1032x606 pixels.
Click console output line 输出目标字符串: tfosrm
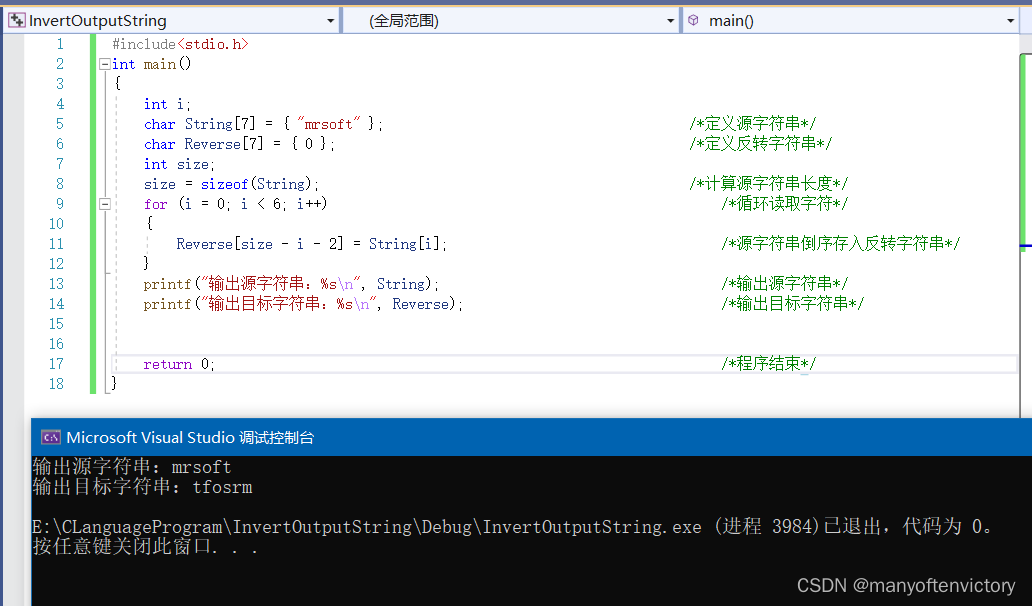pyautogui.click(x=142, y=487)
